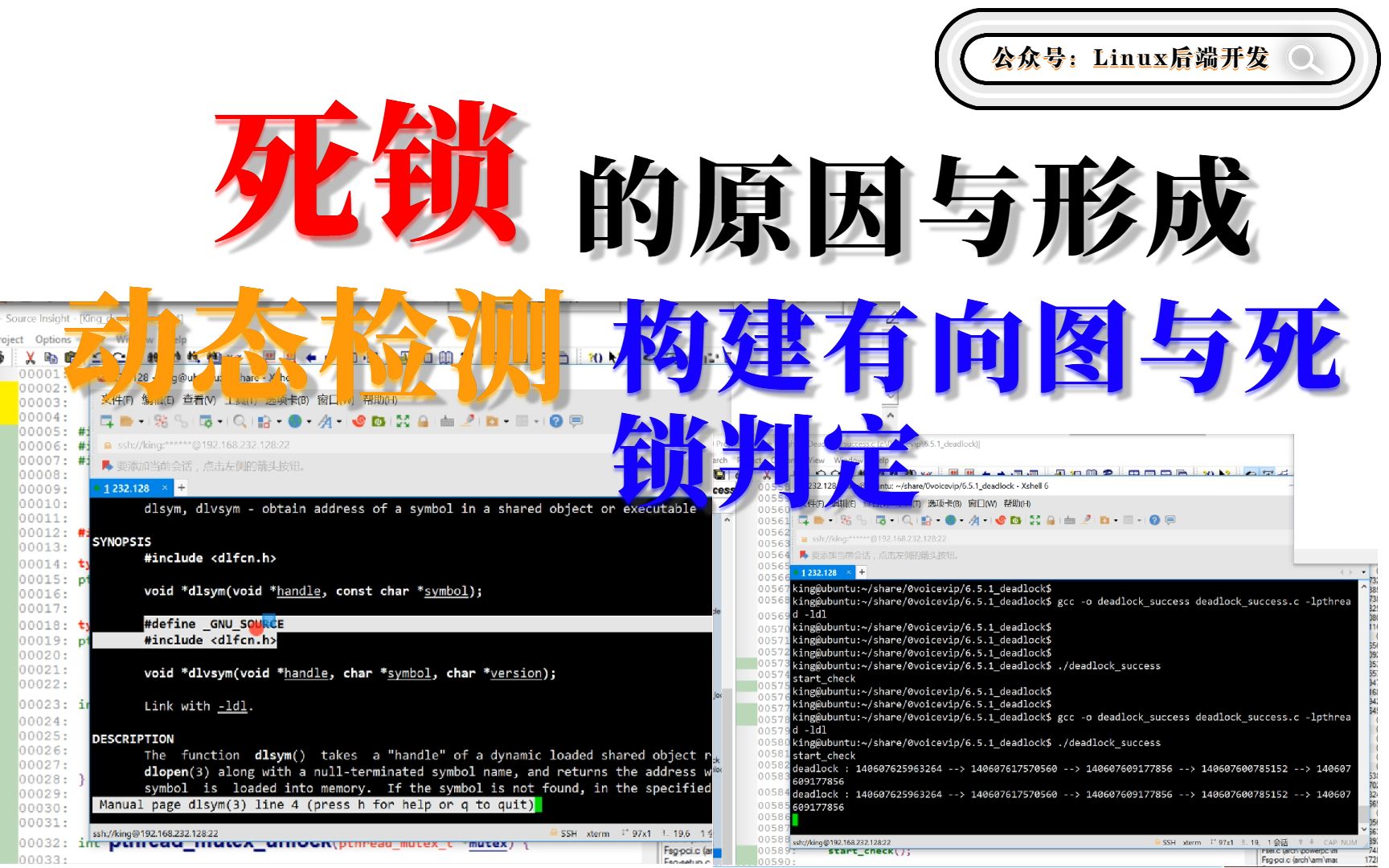Viewport: 1389px width, 868px height.
Task: Open 查看(V) menu in left Xshell
Action: [199, 399]
